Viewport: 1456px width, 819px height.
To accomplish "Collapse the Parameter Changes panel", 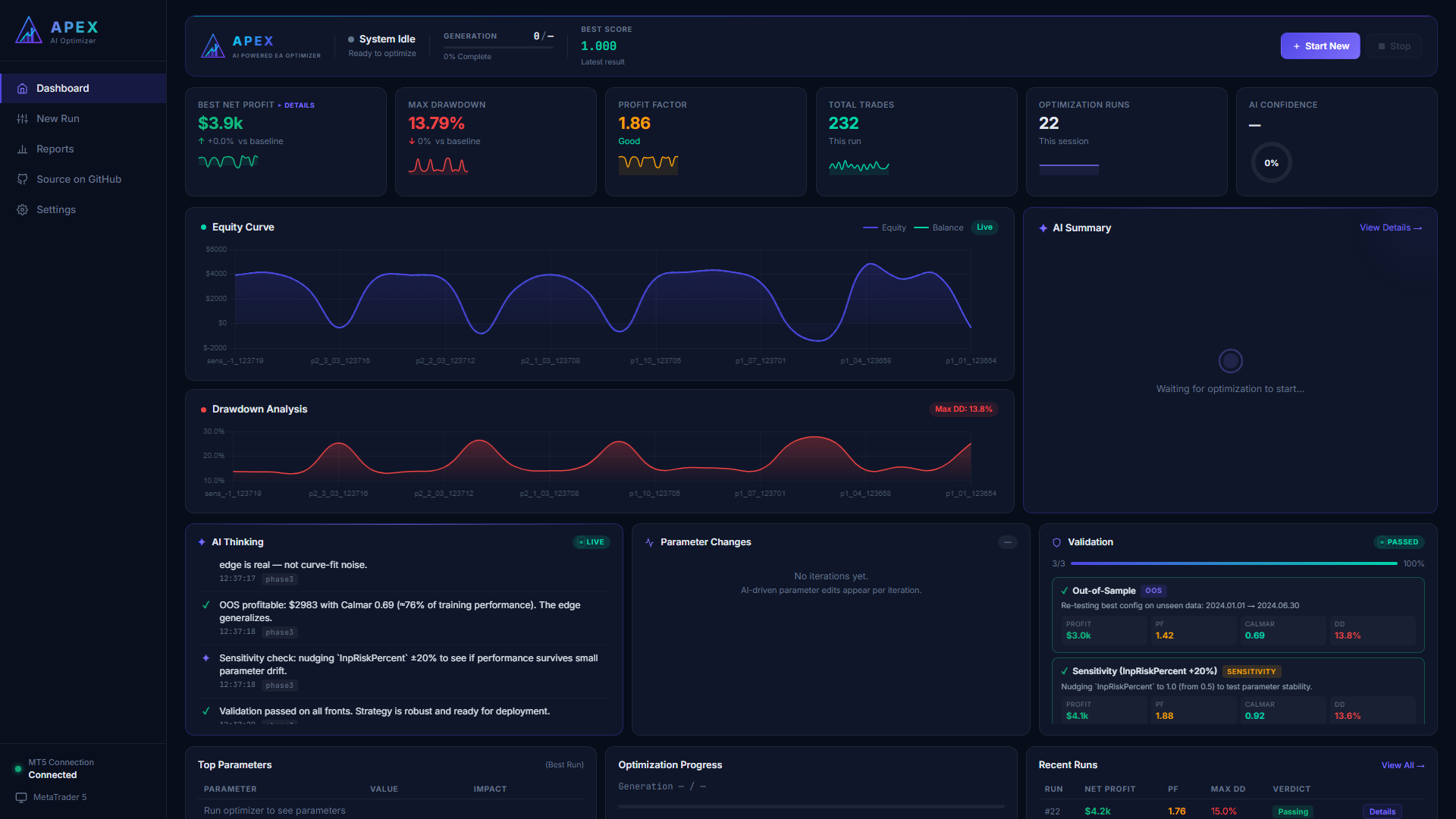I will tap(1008, 542).
